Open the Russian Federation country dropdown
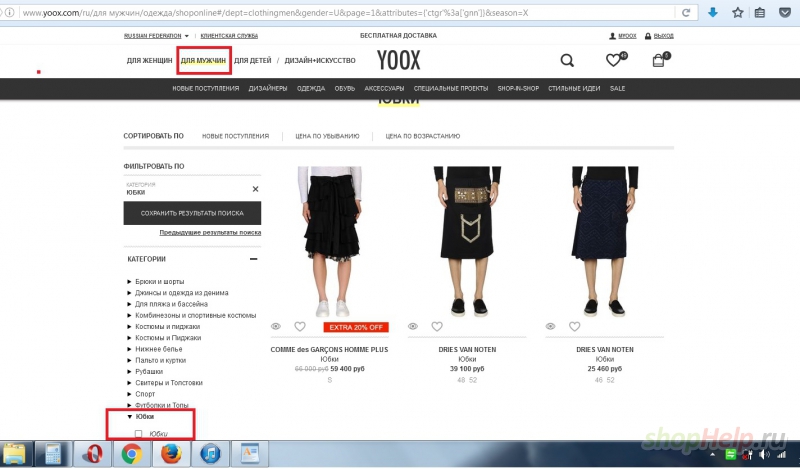The height and width of the screenshot is (469, 800). 156,36
